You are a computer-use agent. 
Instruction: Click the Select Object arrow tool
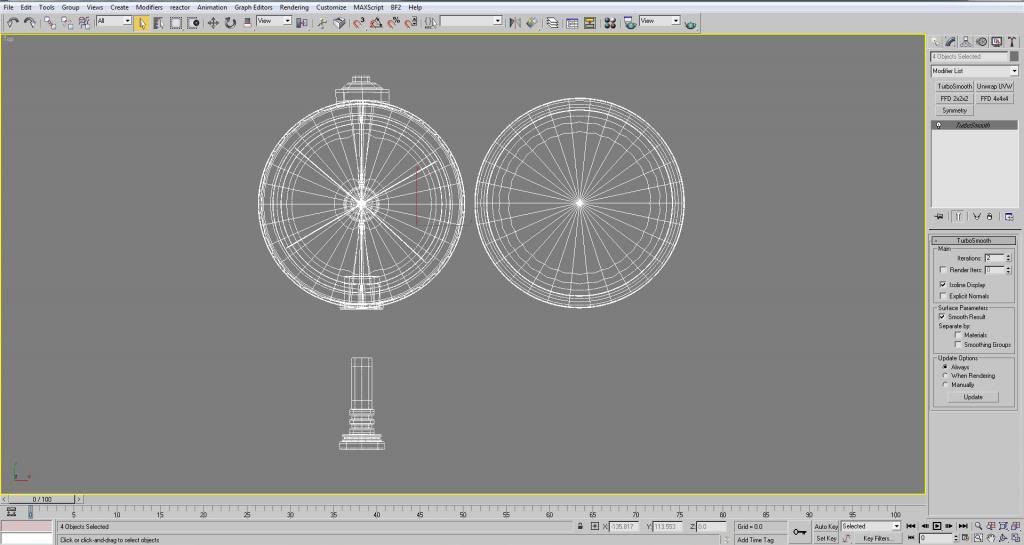point(142,22)
